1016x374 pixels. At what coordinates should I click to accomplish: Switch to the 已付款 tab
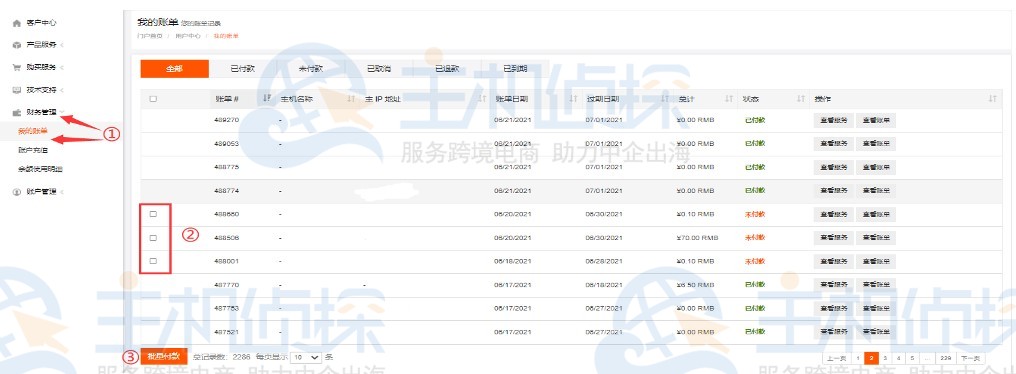tap(243, 69)
